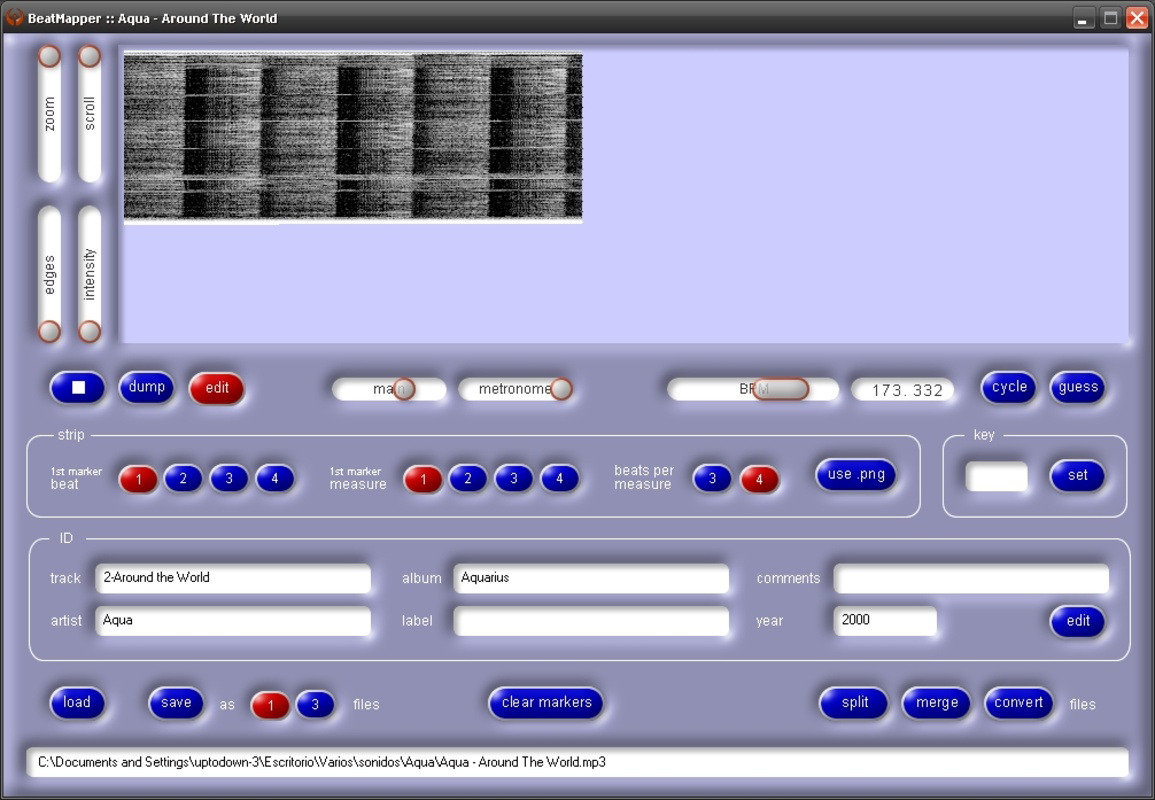This screenshot has height=800, width=1155.
Task: Click the save button
Action: tap(175, 703)
